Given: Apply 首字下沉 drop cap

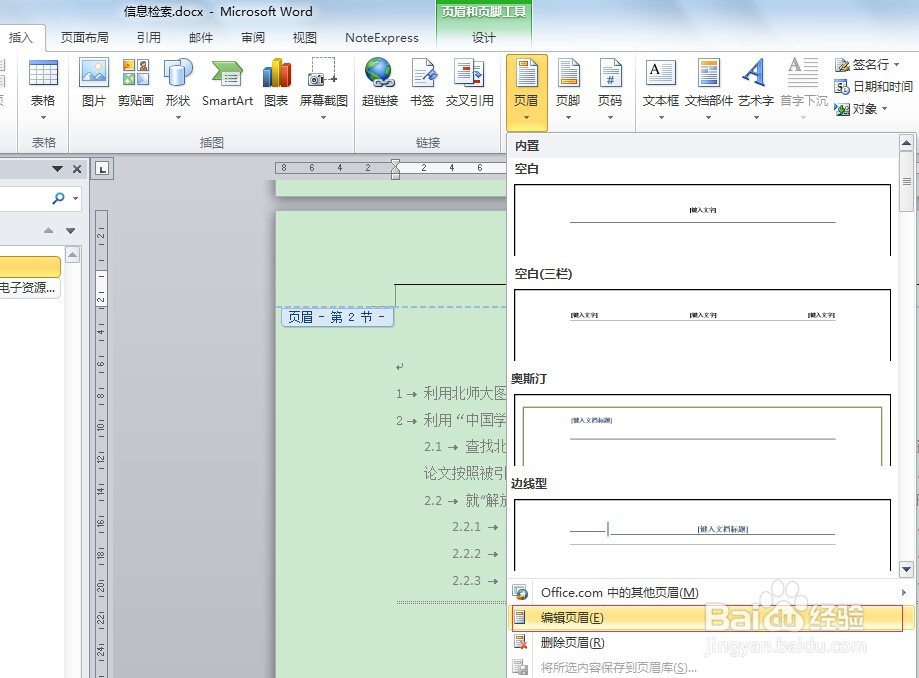Looking at the screenshot, I should [801, 85].
